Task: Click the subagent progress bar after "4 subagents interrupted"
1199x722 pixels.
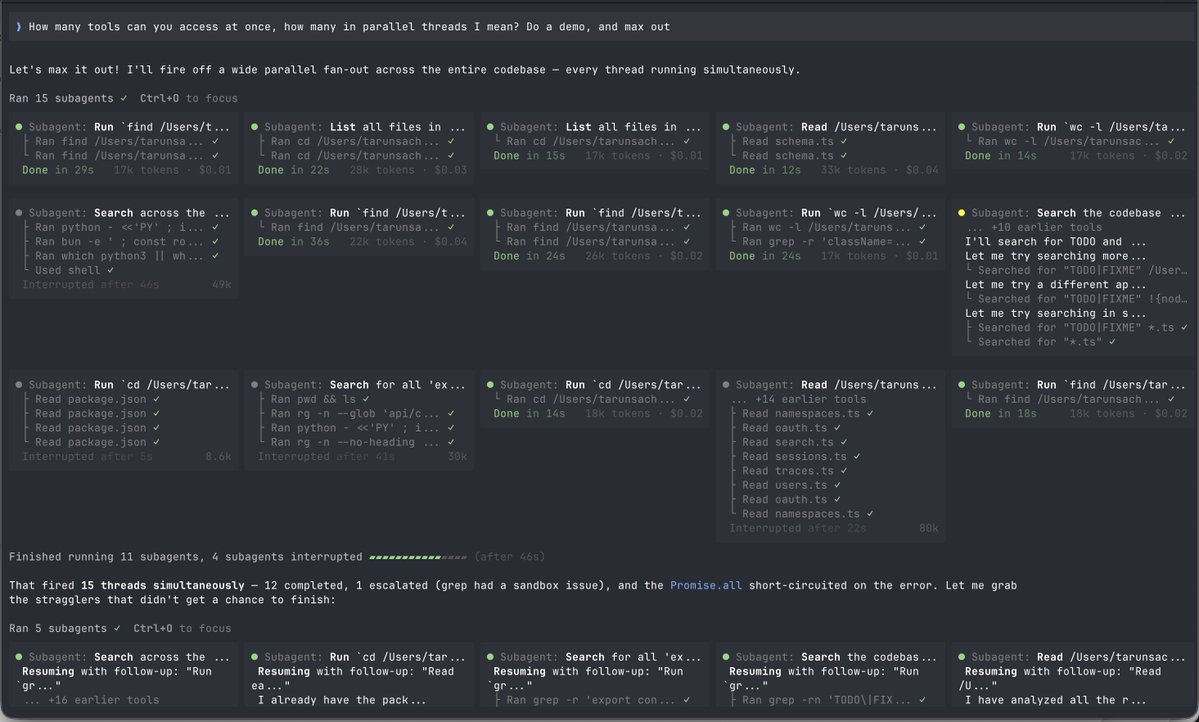Action: pyautogui.click(x=418, y=557)
